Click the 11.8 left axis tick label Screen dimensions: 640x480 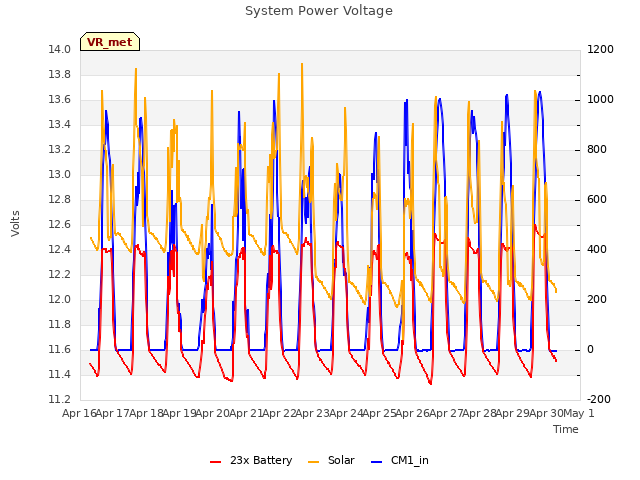pos(60,324)
